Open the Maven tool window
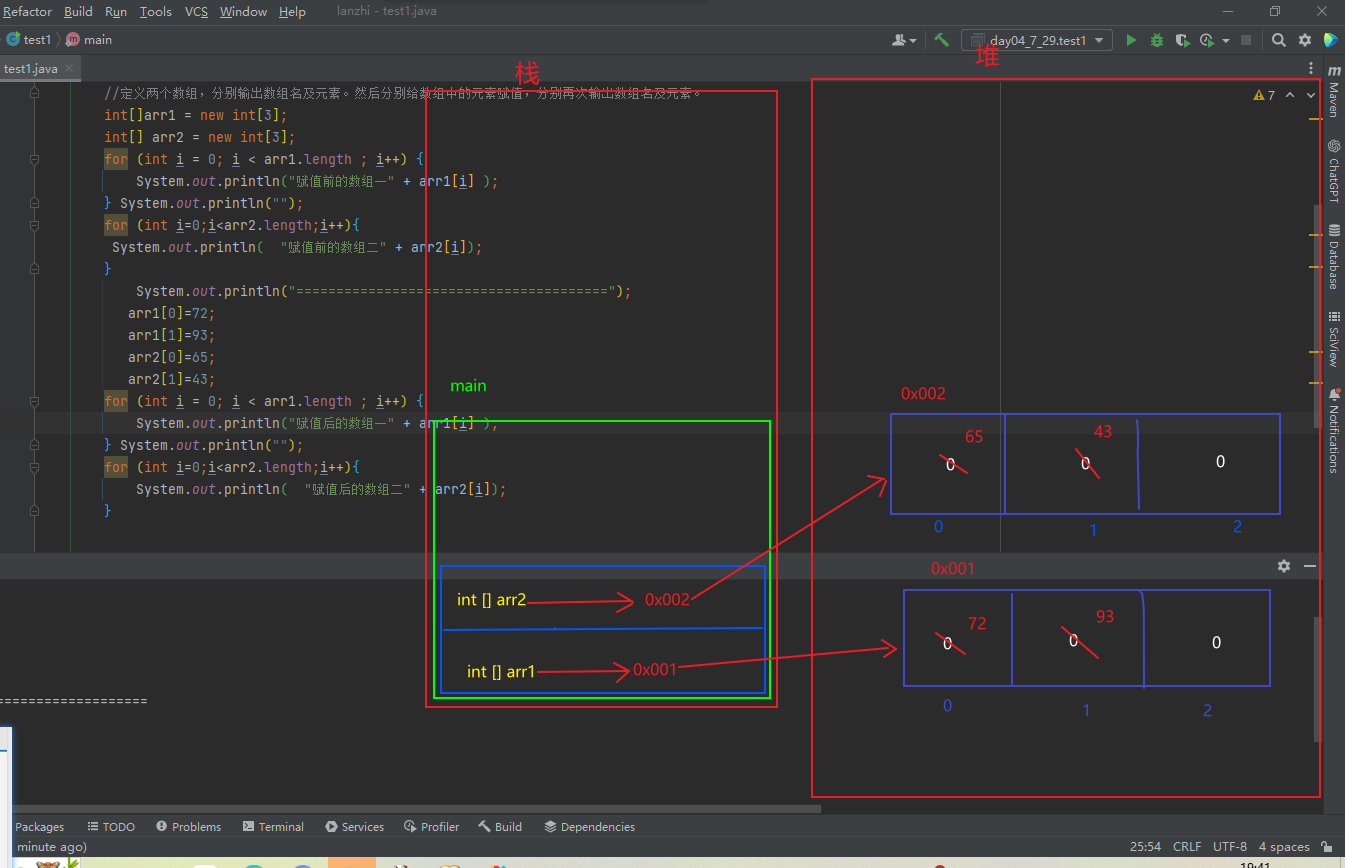Viewport: 1345px width, 868px height. tap(1333, 92)
